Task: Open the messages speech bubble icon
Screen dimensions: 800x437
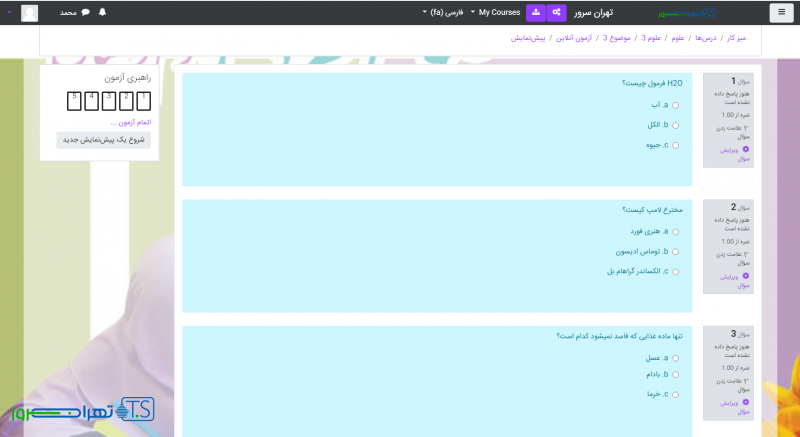Action: pyautogui.click(x=85, y=13)
